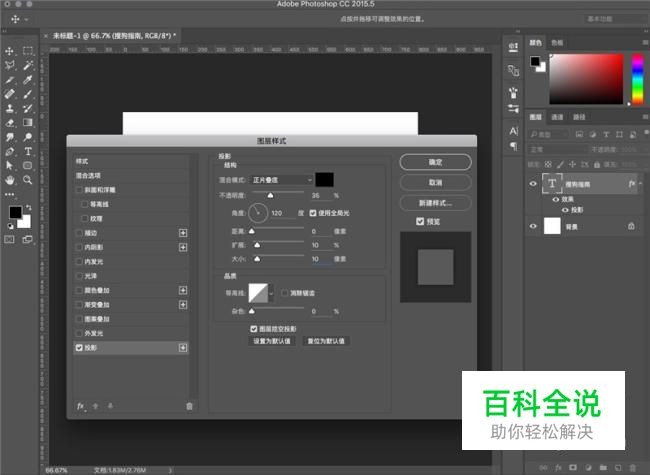Hide the background layer via eye icon

point(533,226)
